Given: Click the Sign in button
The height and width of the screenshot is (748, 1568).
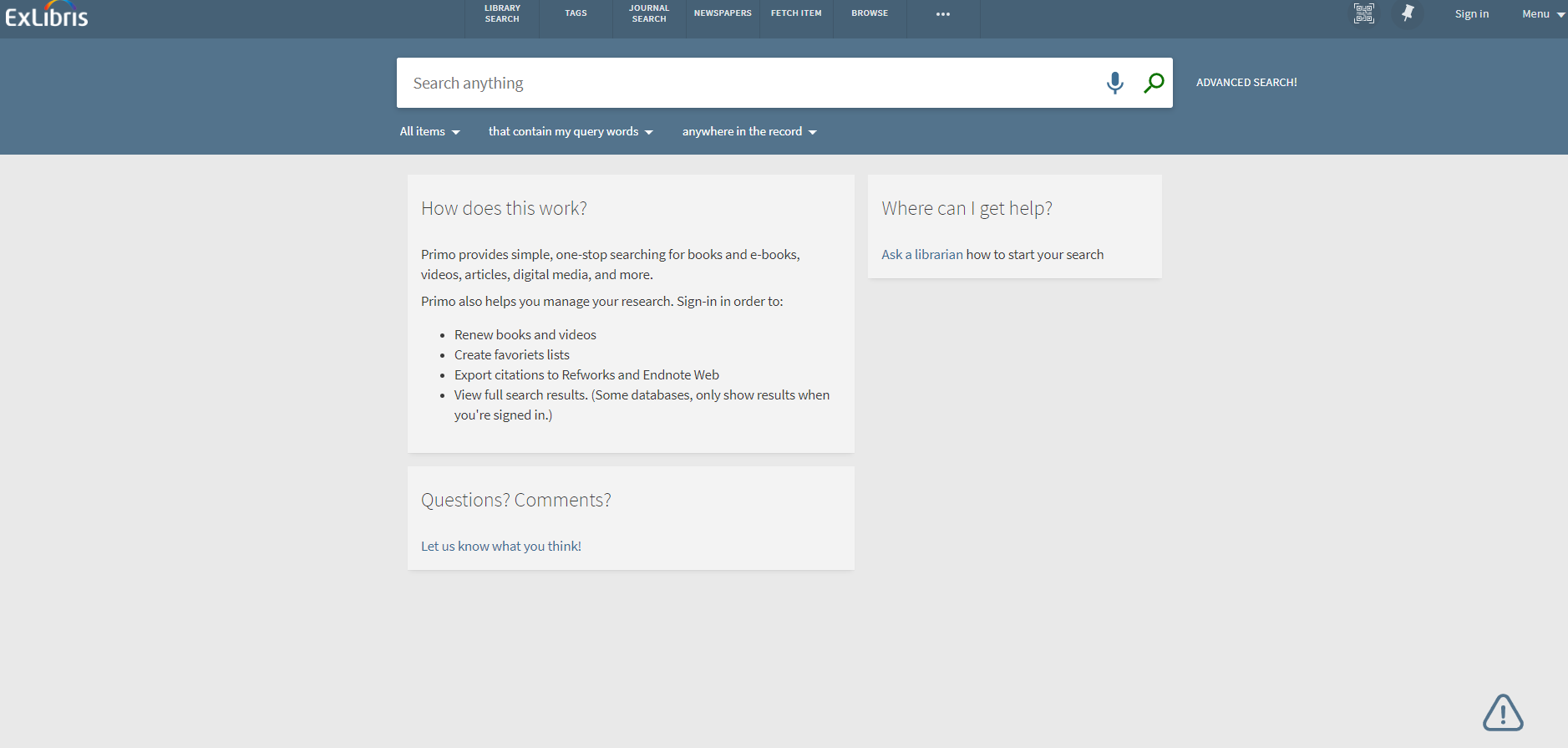Looking at the screenshot, I should tap(1471, 14).
